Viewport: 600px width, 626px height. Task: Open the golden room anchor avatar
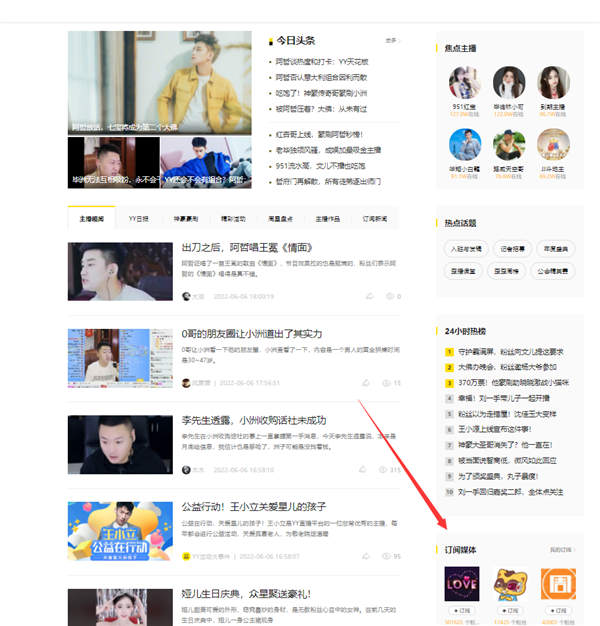pyautogui.click(x=553, y=145)
